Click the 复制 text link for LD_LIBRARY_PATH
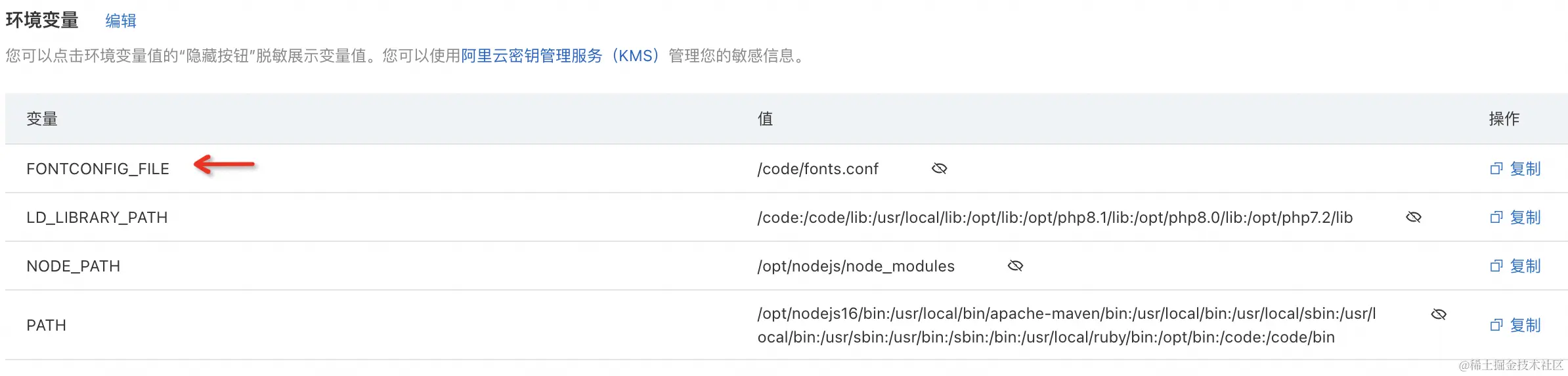Image resolution: width=1568 pixels, height=376 pixels. [x=1525, y=218]
